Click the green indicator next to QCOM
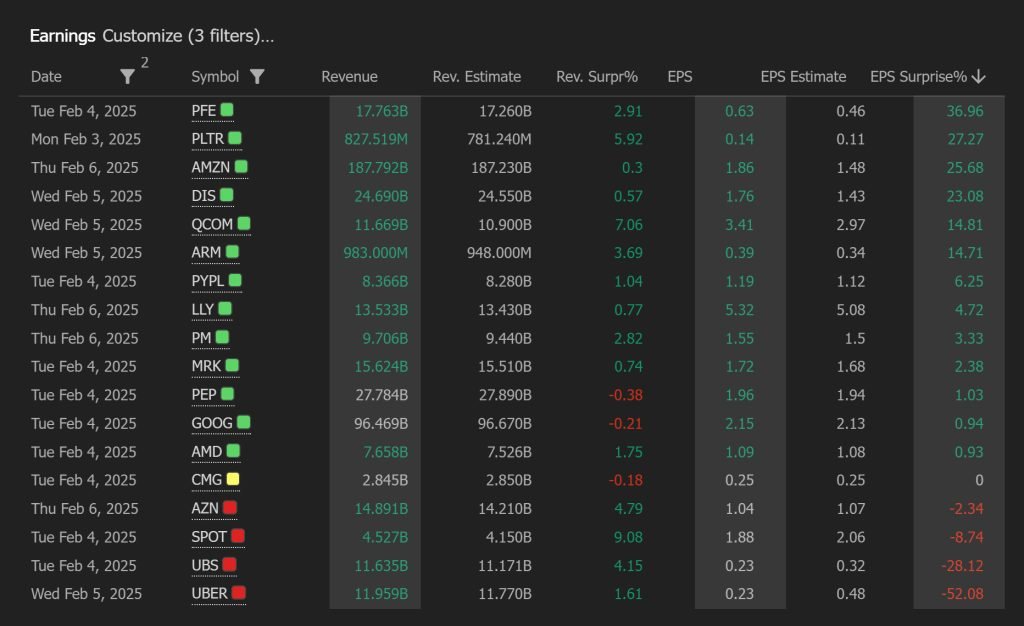The image size is (1024, 626). [244, 223]
